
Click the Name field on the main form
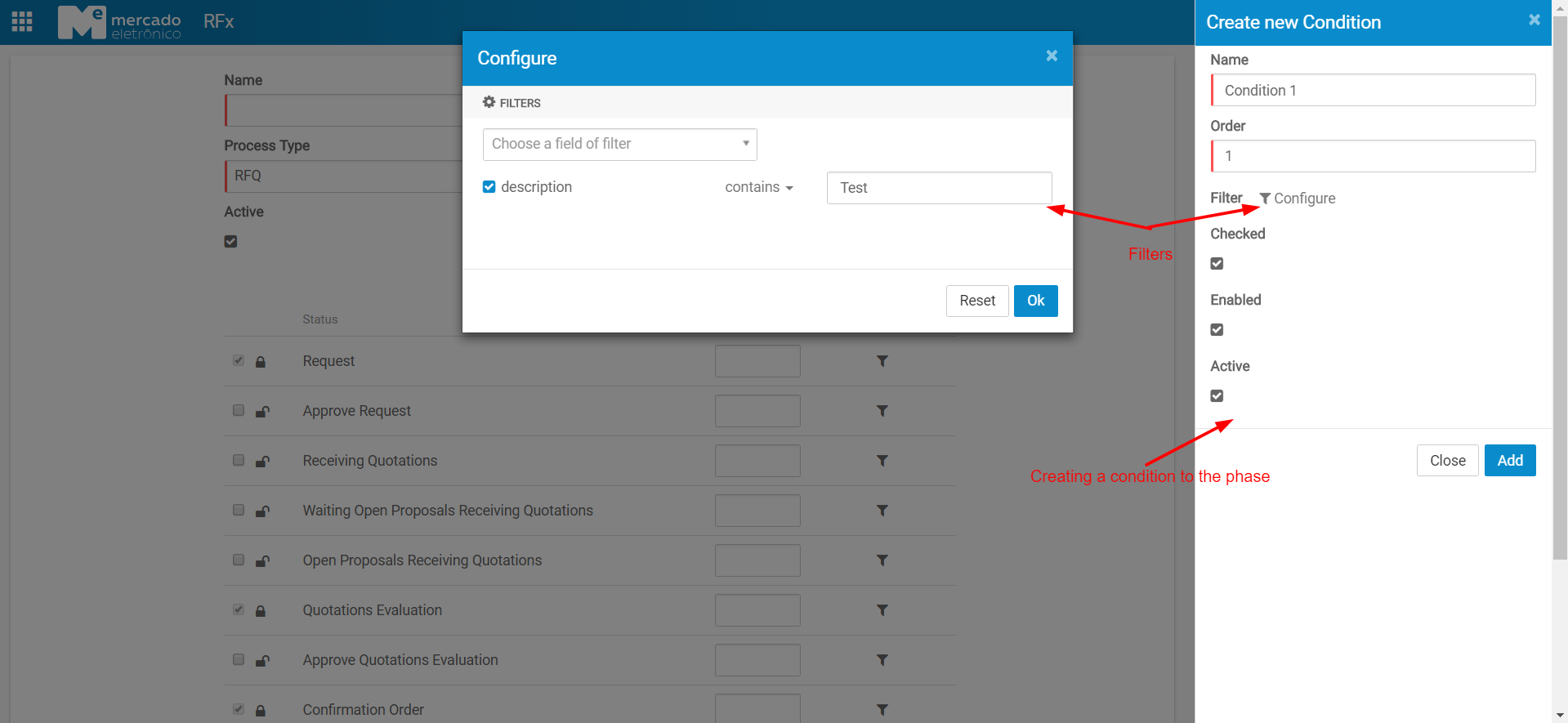pyautogui.click(x=343, y=110)
